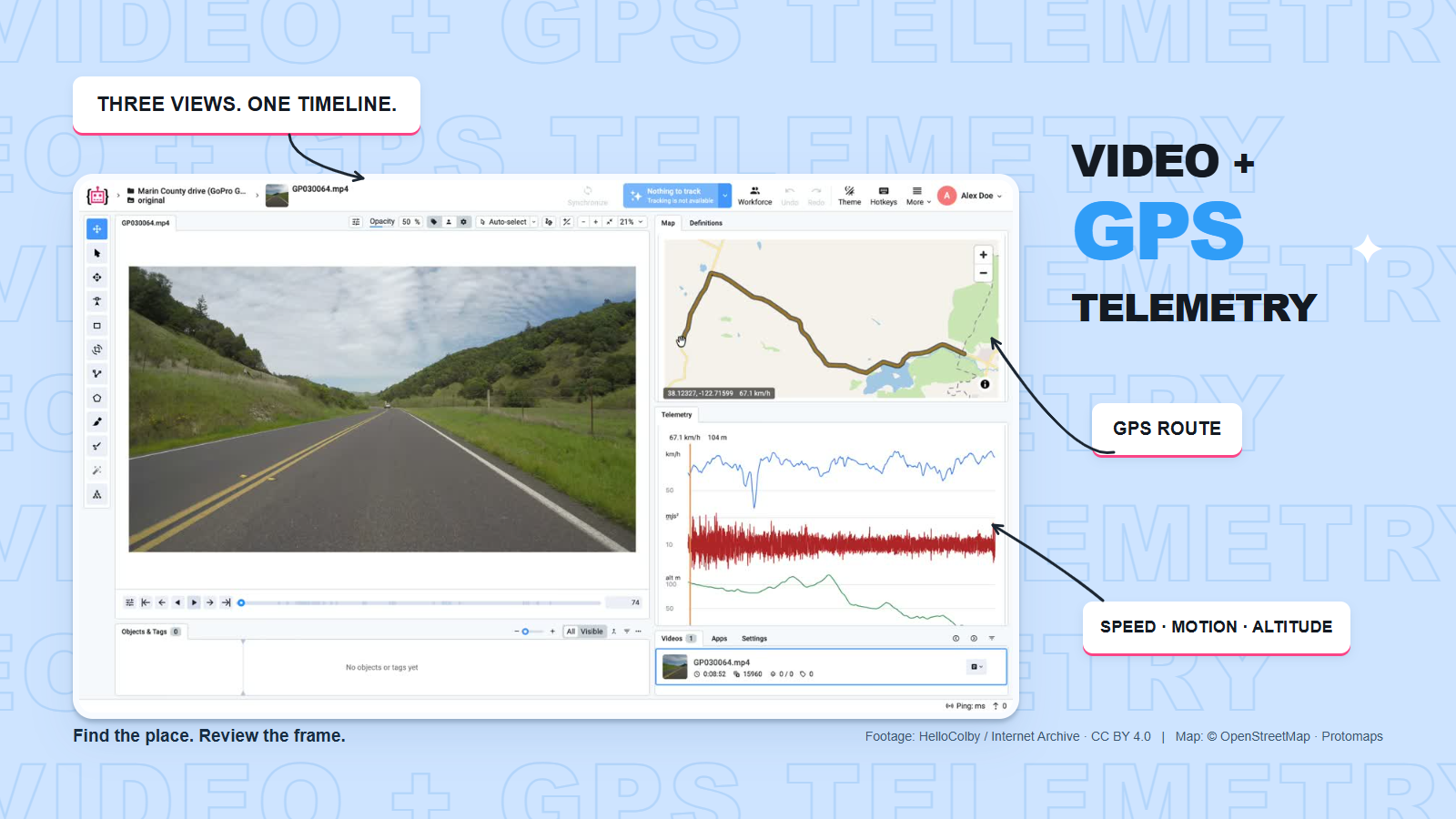Jump to the last frame

[x=227, y=602]
